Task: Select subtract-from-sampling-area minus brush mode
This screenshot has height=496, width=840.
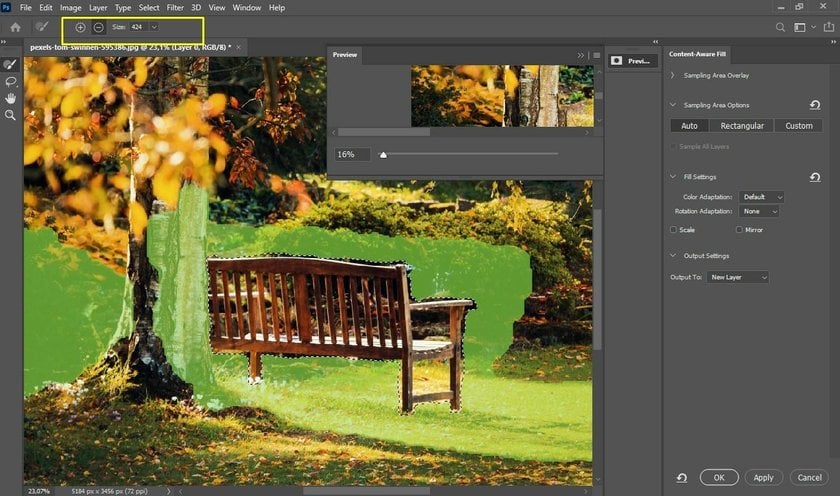Action: 99,27
